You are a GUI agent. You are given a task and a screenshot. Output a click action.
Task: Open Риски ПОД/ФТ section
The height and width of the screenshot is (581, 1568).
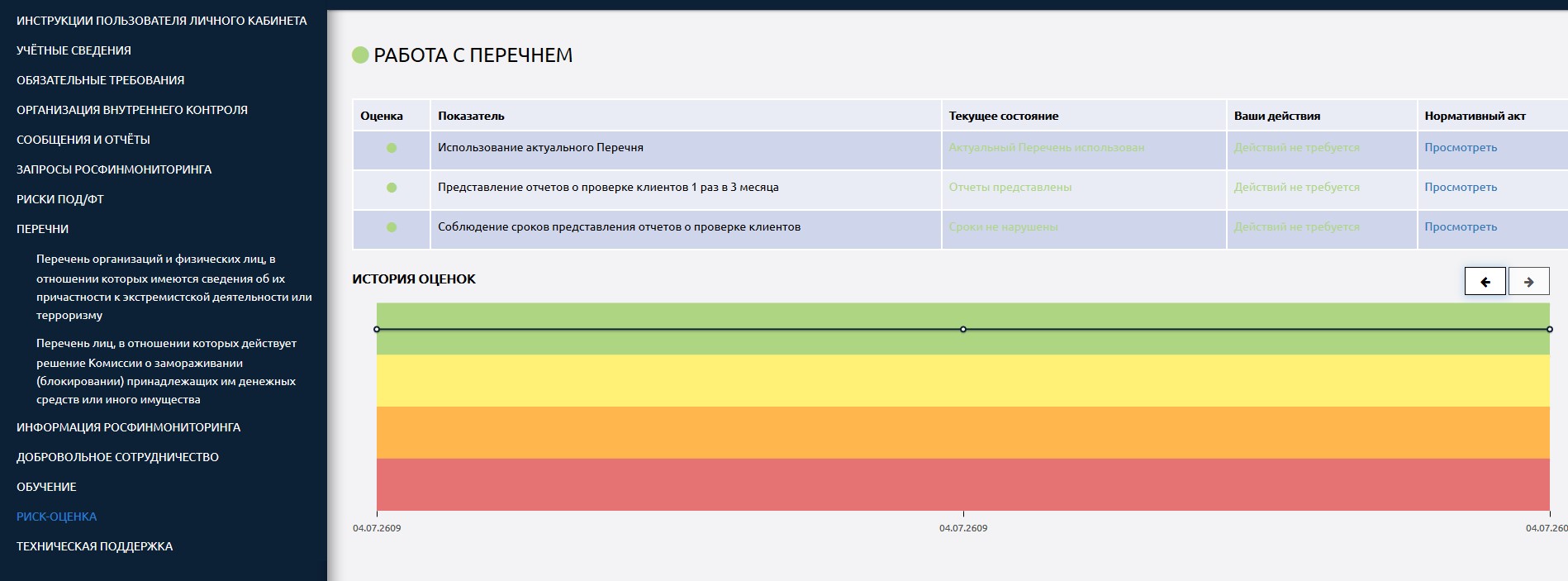(x=60, y=199)
